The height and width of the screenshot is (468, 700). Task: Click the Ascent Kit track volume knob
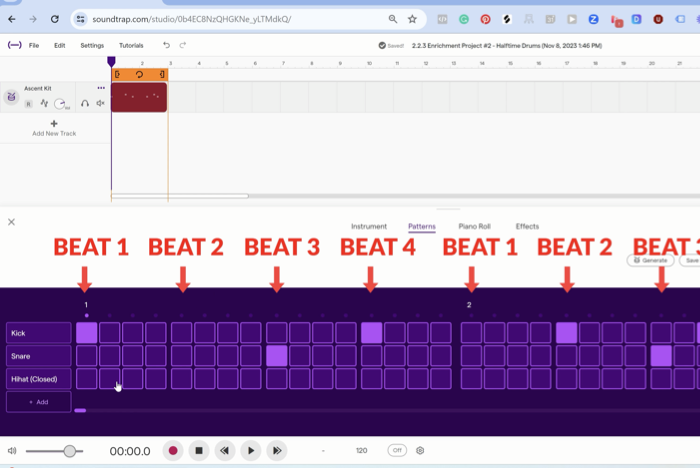59,104
